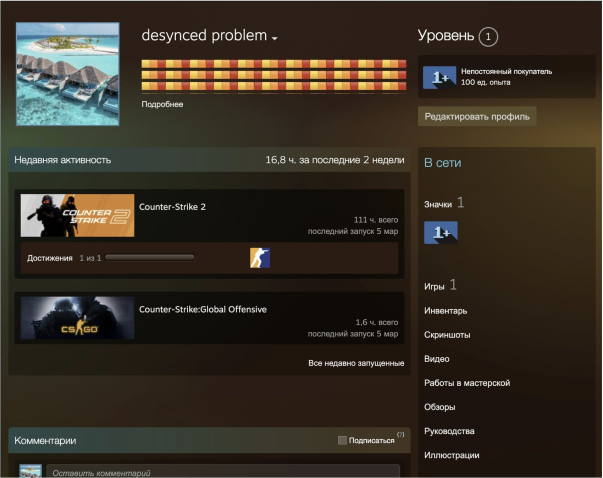This screenshot has width=603, height=478.
Task: Open the Игры section link
Action: [x=434, y=286]
